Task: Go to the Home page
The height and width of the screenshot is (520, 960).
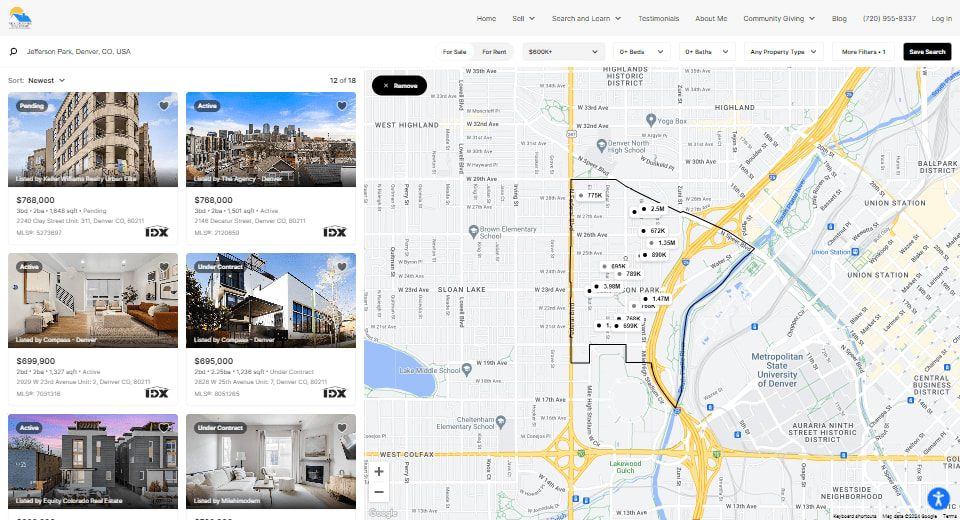Action: click(486, 18)
